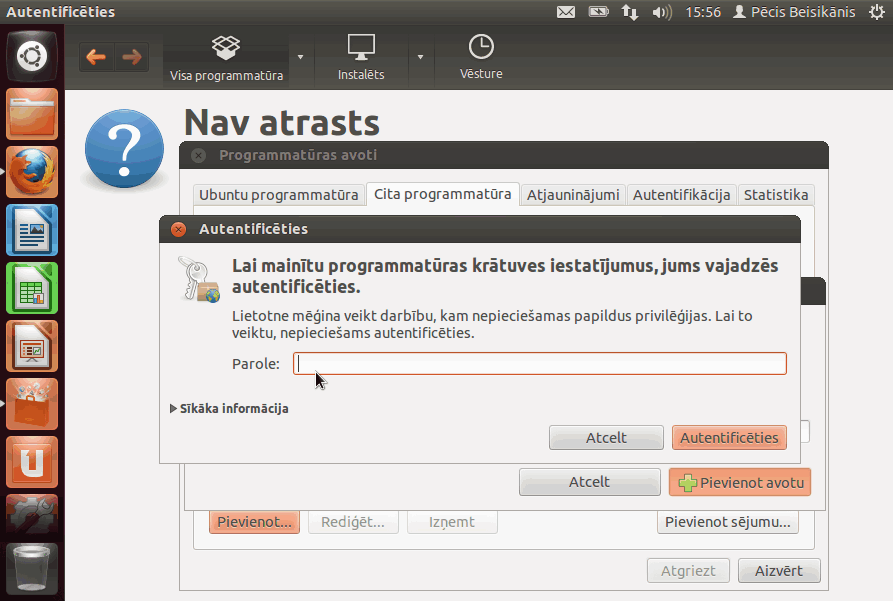Open the Ubuntu Dash home launcher
The image size is (893, 601).
click(32, 56)
